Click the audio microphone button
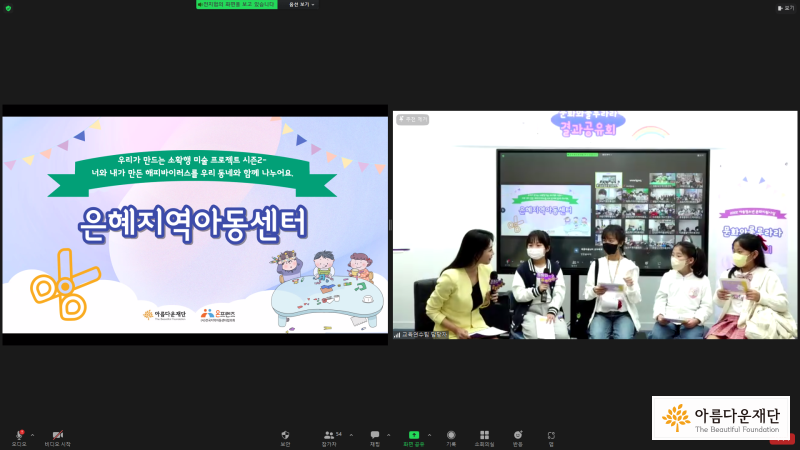Screen dimensions: 800x450 coord(19,438)
